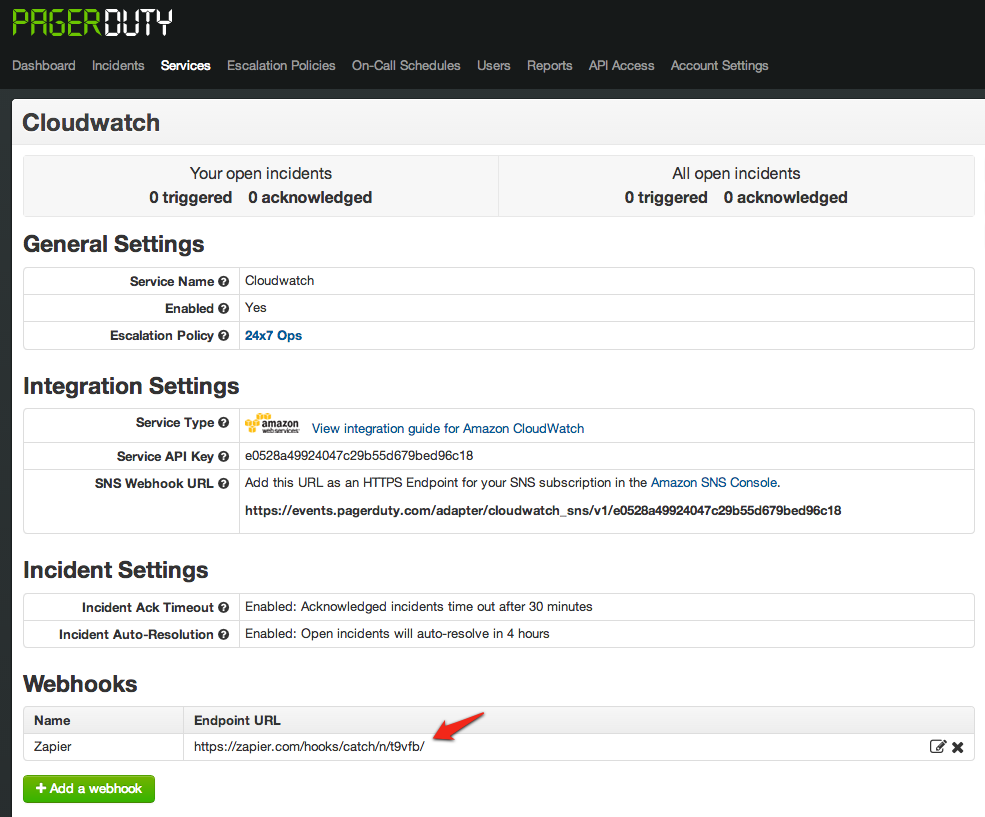Click all open incidents 0 triggered

pos(666,197)
